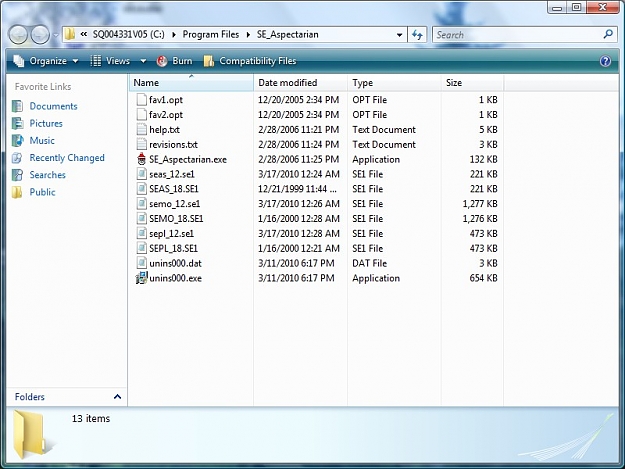This screenshot has width=625, height=469.
Task: Open recent pages dropdown beside Forward button
Action: pos(56,35)
